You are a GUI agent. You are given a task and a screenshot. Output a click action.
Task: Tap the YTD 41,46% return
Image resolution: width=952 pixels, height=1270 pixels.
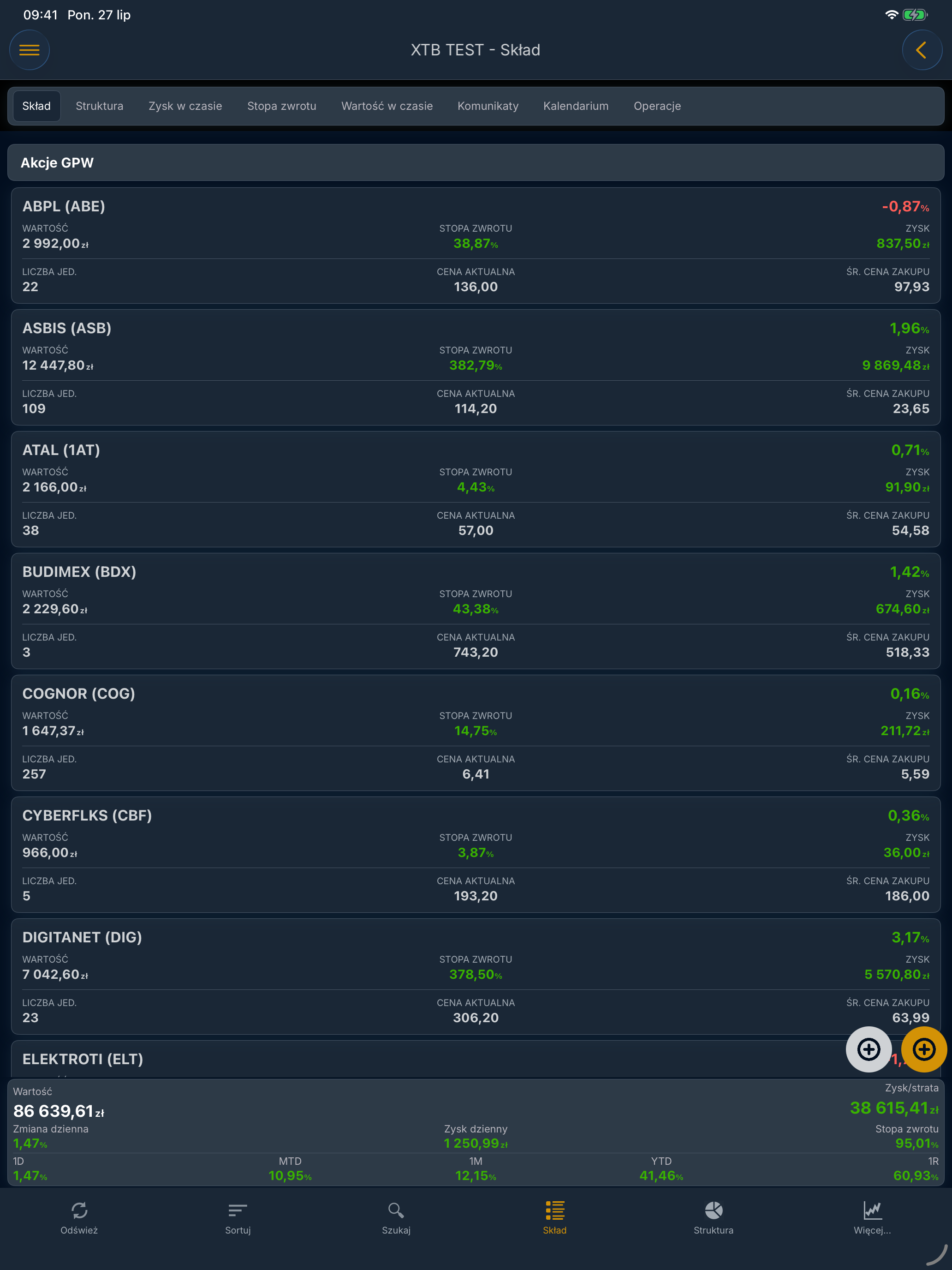coord(661,1175)
